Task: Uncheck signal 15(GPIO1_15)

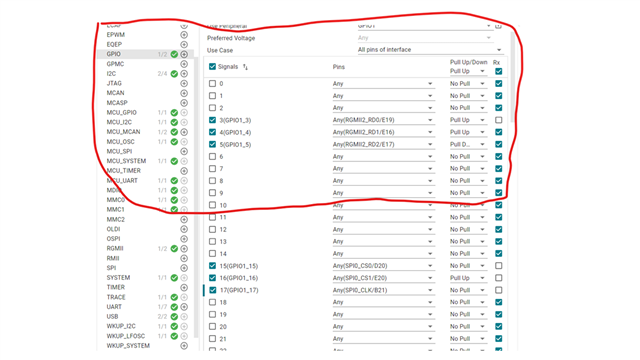Action: point(212,266)
